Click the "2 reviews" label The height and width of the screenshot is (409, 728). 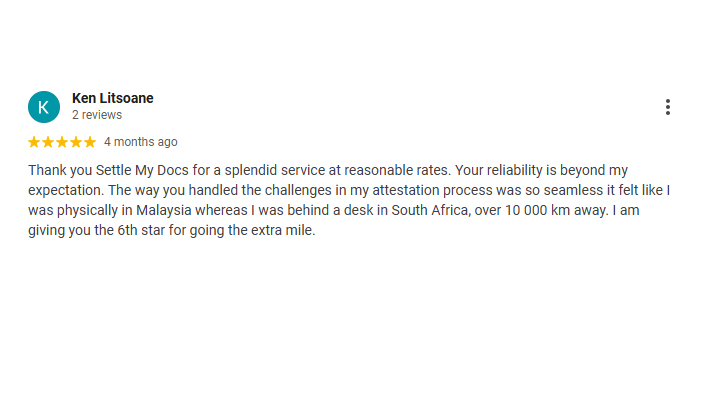tap(97, 115)
